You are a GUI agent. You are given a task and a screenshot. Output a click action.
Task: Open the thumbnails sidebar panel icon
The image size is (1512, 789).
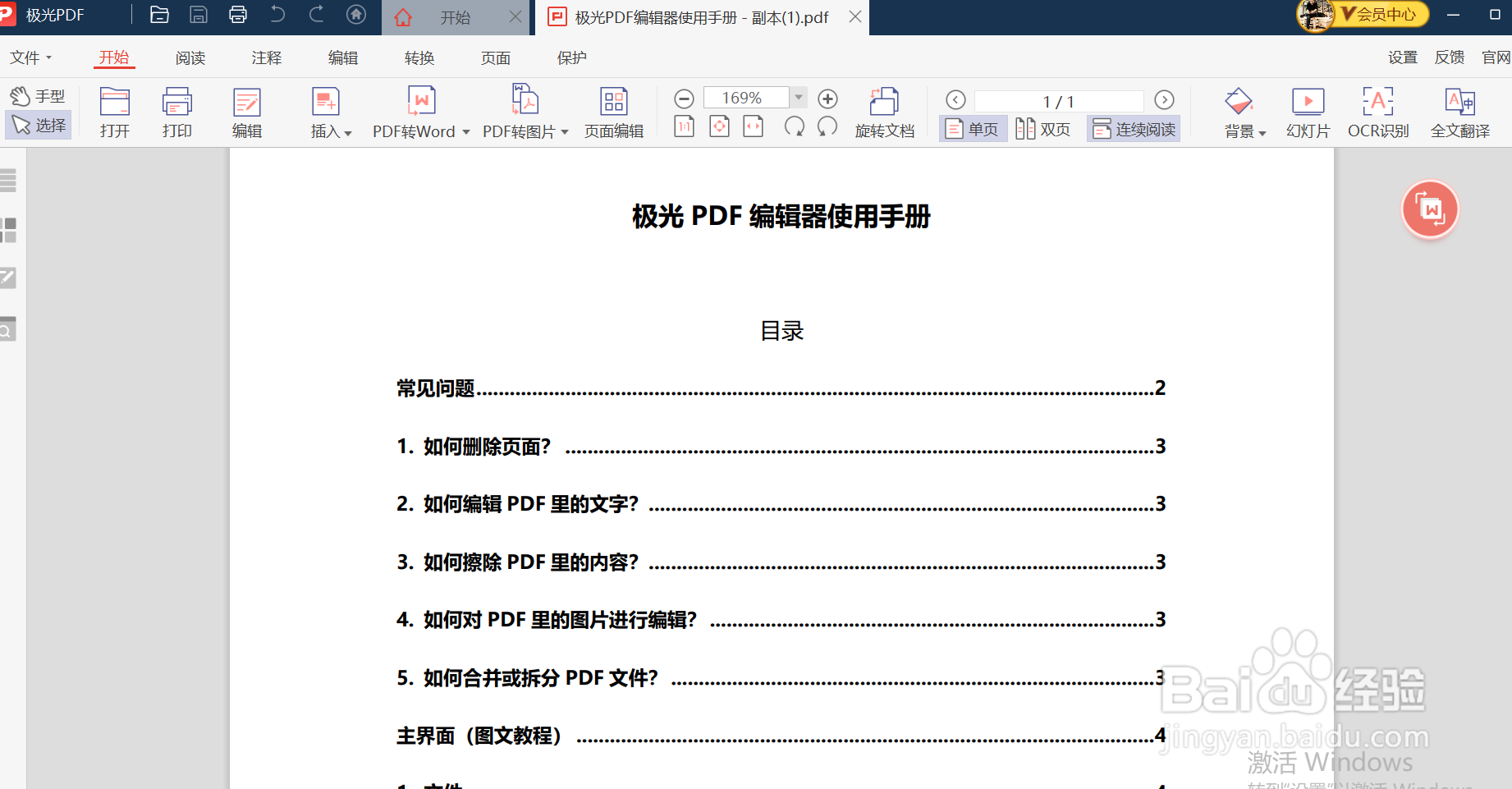tap(8, 230)
